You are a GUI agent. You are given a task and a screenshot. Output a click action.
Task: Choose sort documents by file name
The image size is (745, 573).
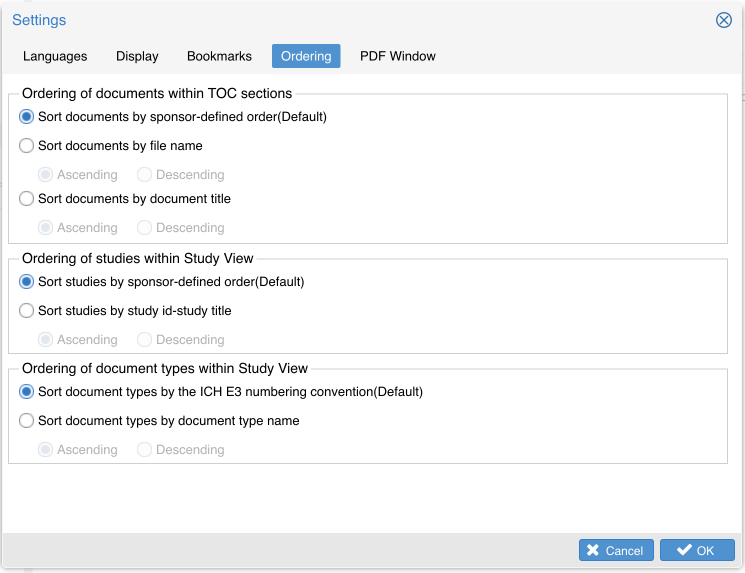pos(27,146)
